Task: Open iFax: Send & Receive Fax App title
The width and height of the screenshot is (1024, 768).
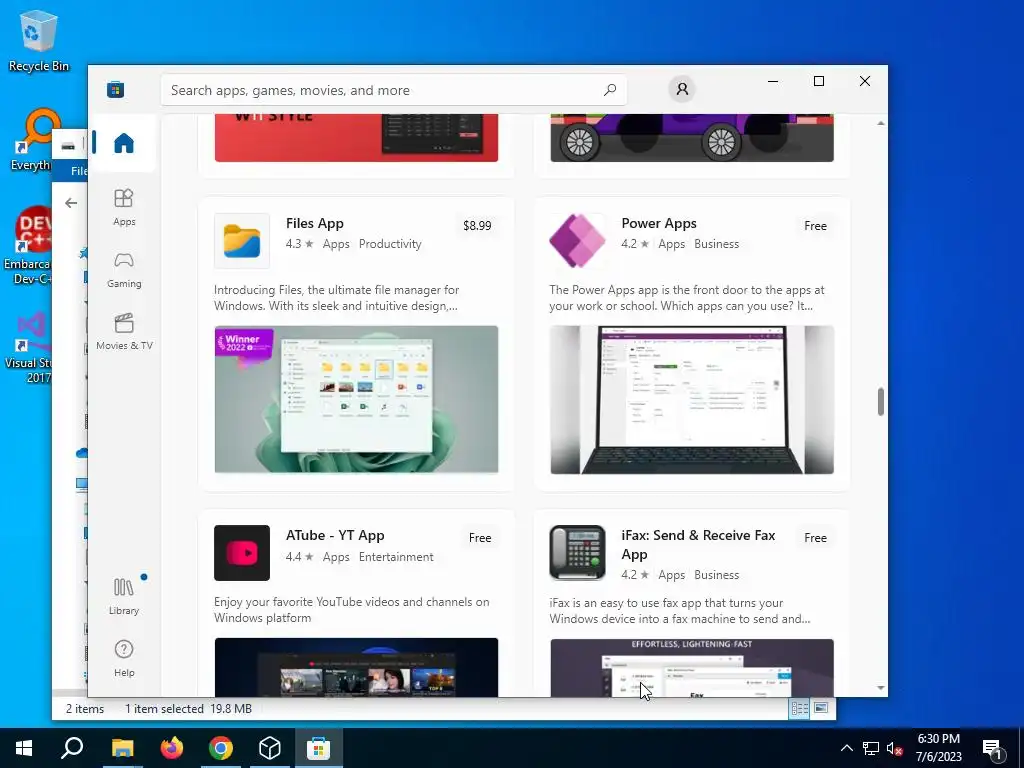Action: (x=698, y=545)
